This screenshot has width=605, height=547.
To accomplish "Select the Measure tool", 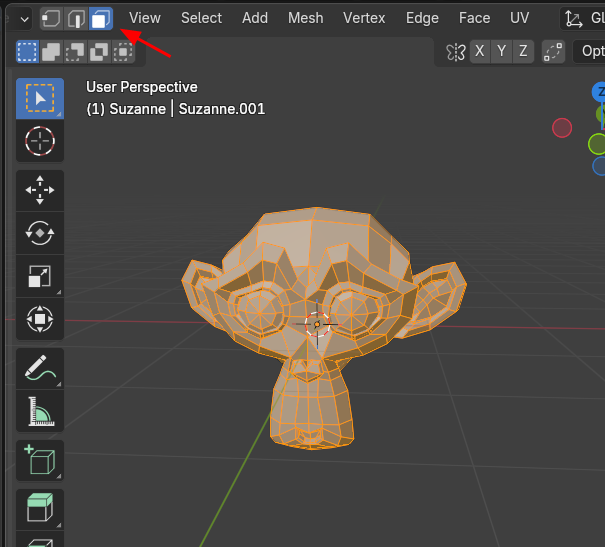I will (x=40, y=411).
